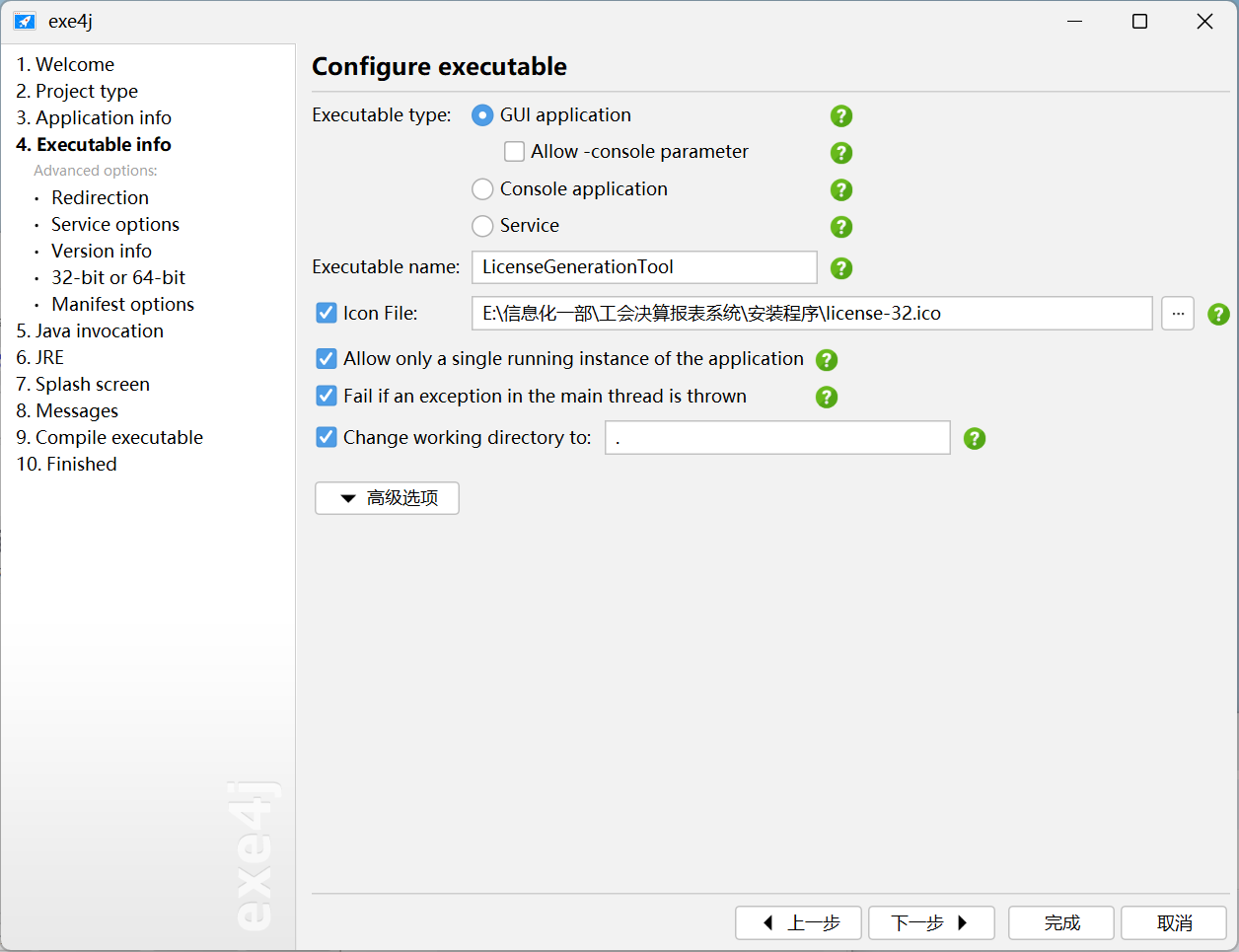Select the Console application radio button

coord(482,188)
